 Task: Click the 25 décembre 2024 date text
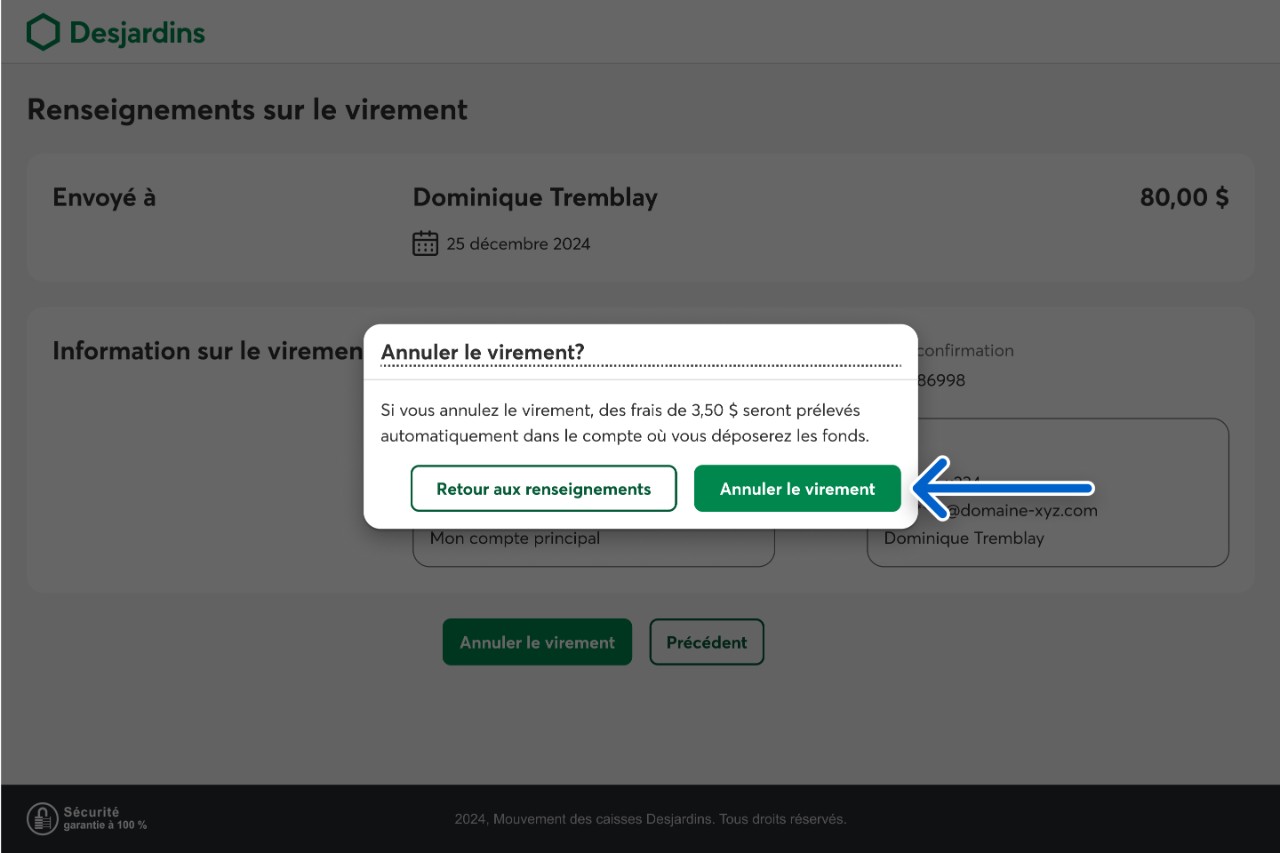point(518,244)
